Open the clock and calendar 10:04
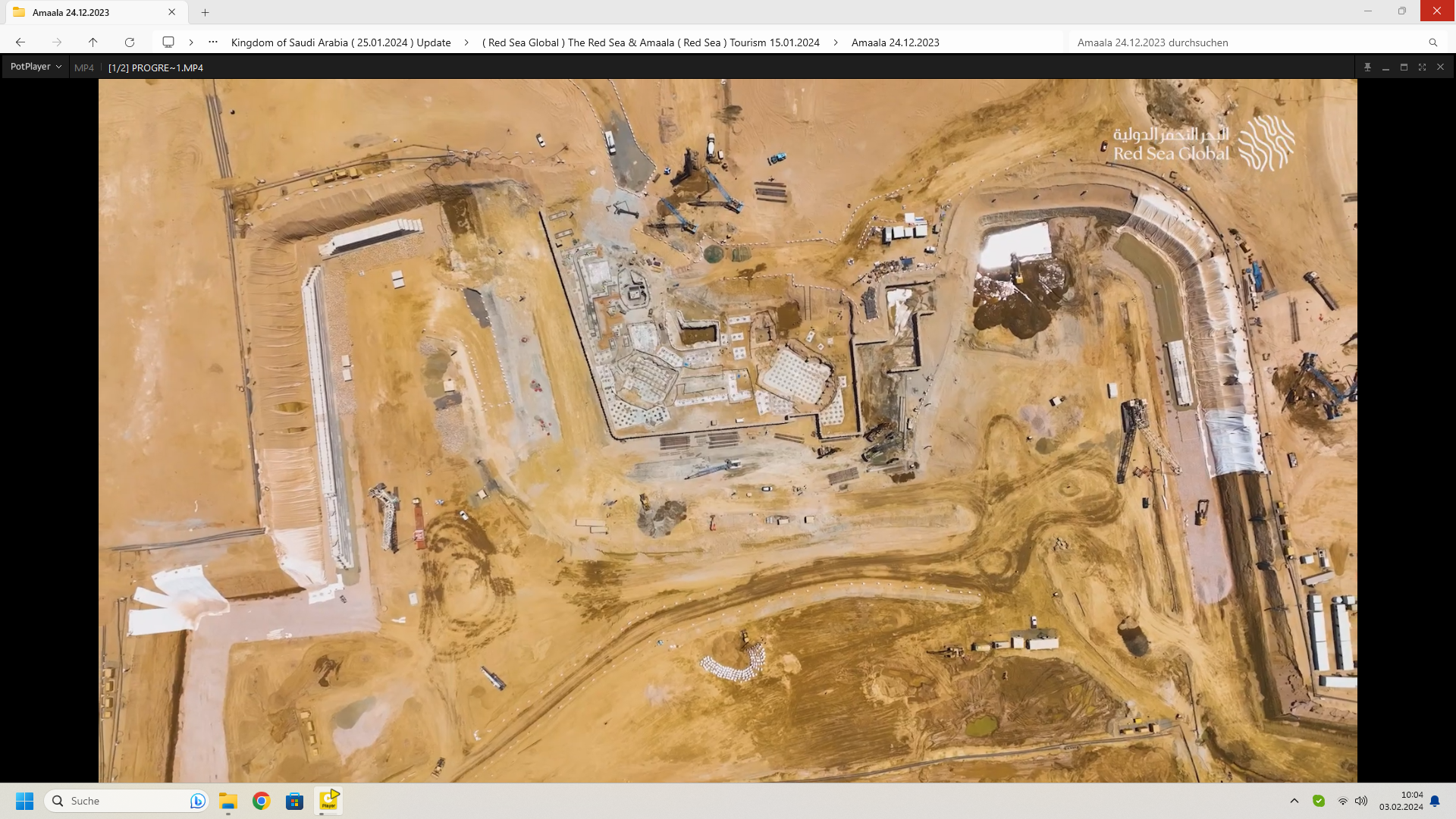The image size is (1456, 819). [1401, 801]
